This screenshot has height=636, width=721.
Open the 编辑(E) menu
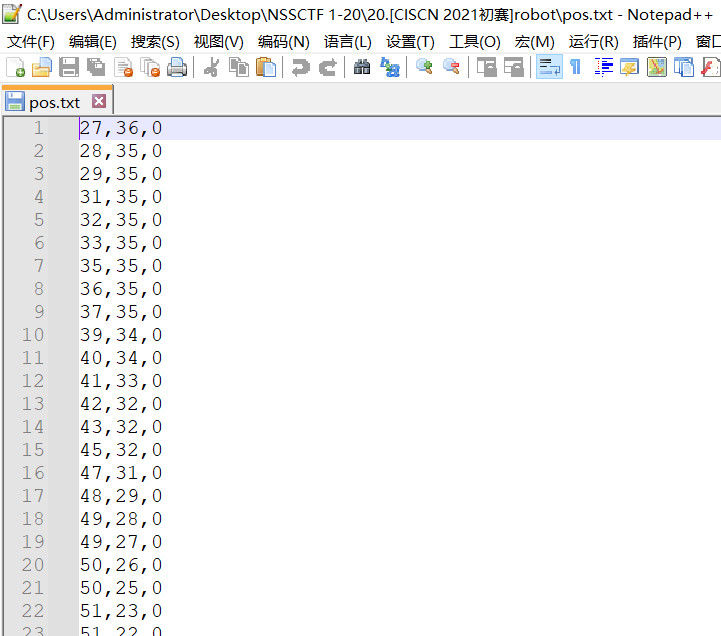click(92, 42)
